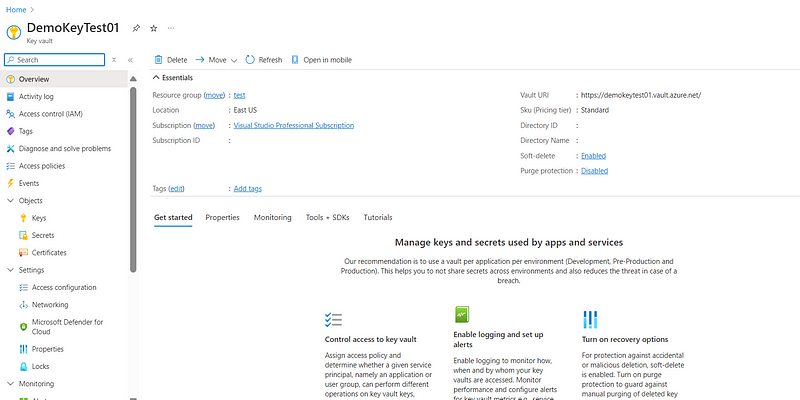
Task: Collapse the sidebar with double chevron
Action: [130, 60]
